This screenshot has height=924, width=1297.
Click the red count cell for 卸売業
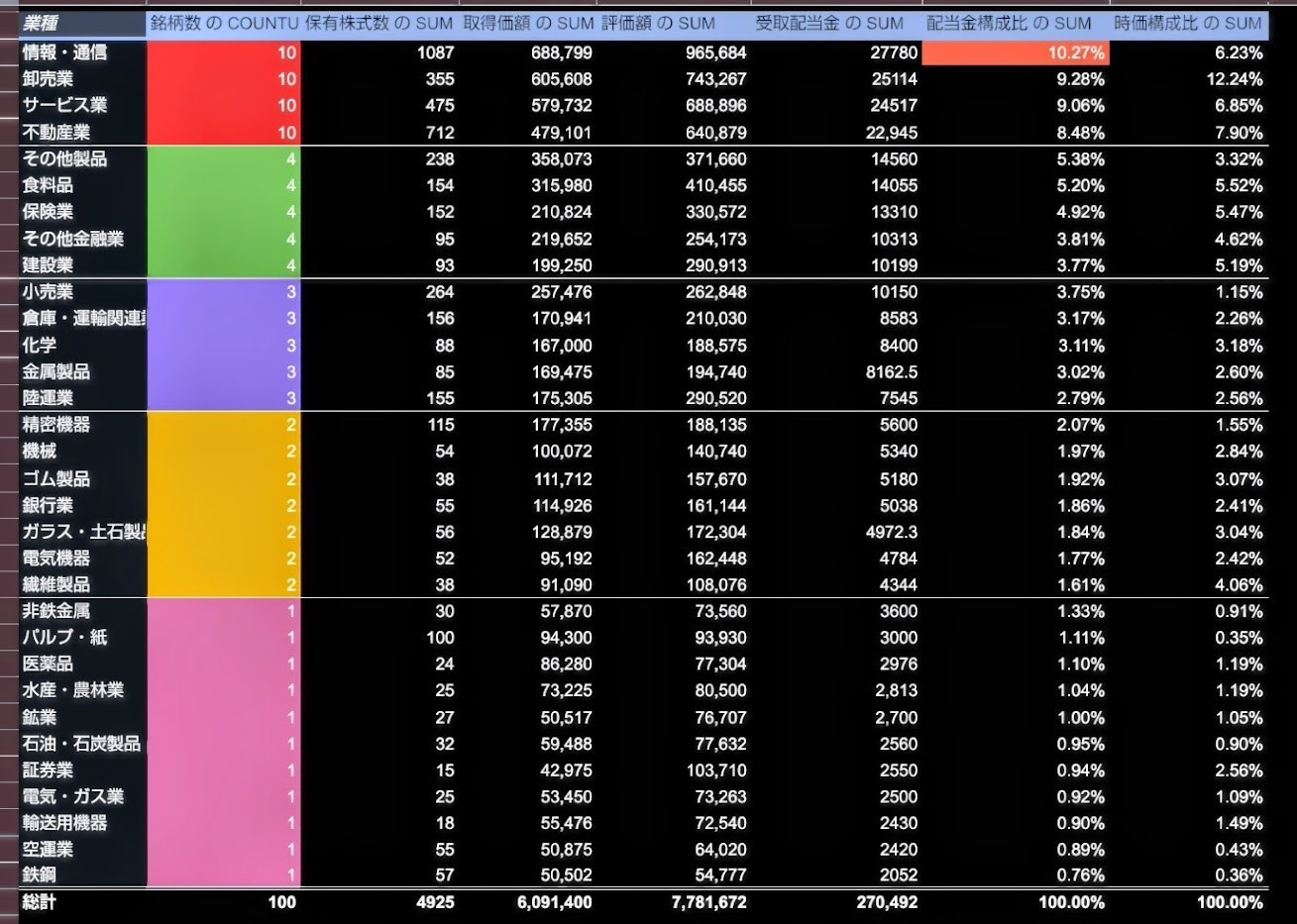pyautogui.click(x=224, y=79)
